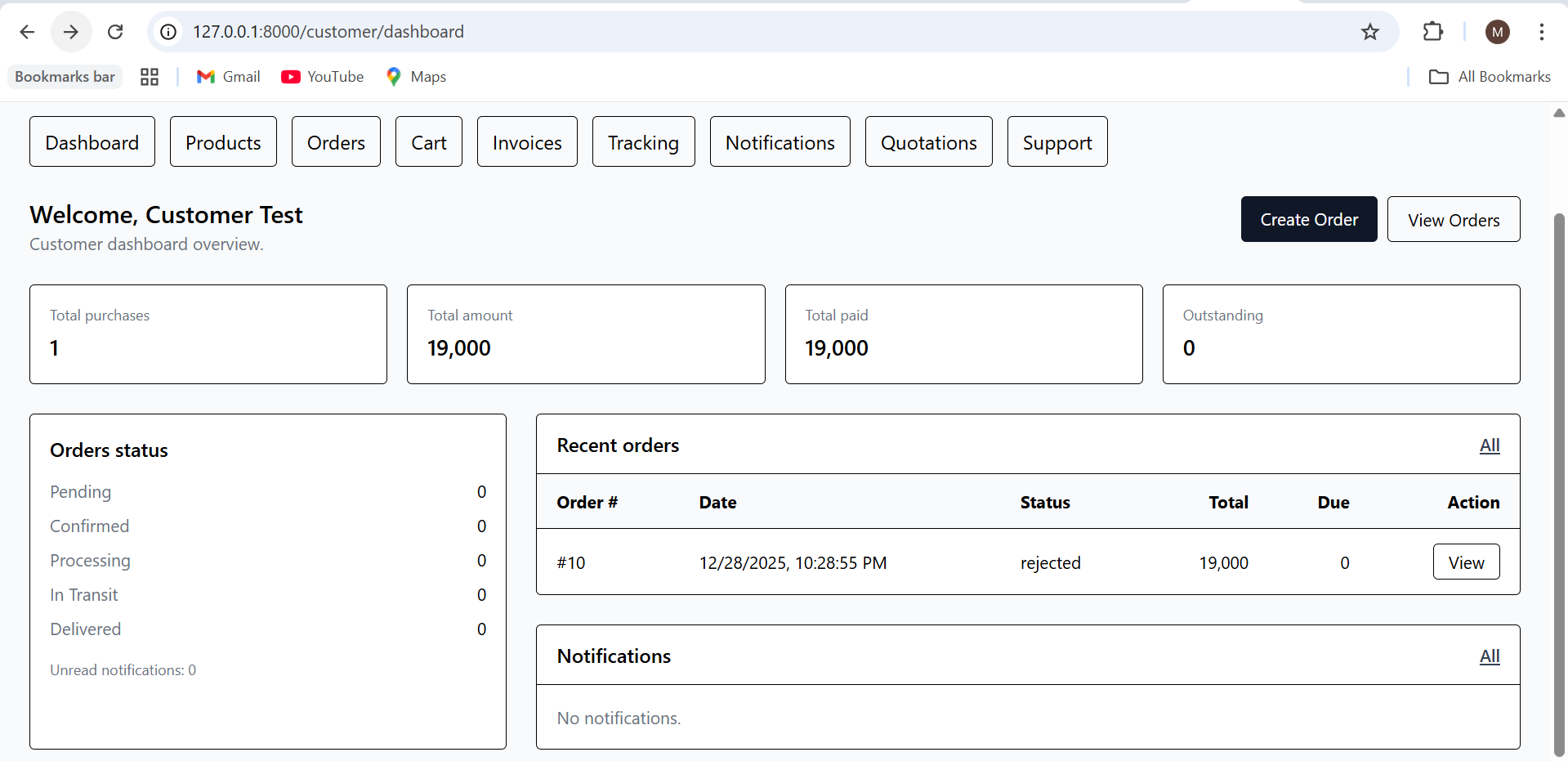Open the All Bookmarks folder

click(x=1489, y=76)
